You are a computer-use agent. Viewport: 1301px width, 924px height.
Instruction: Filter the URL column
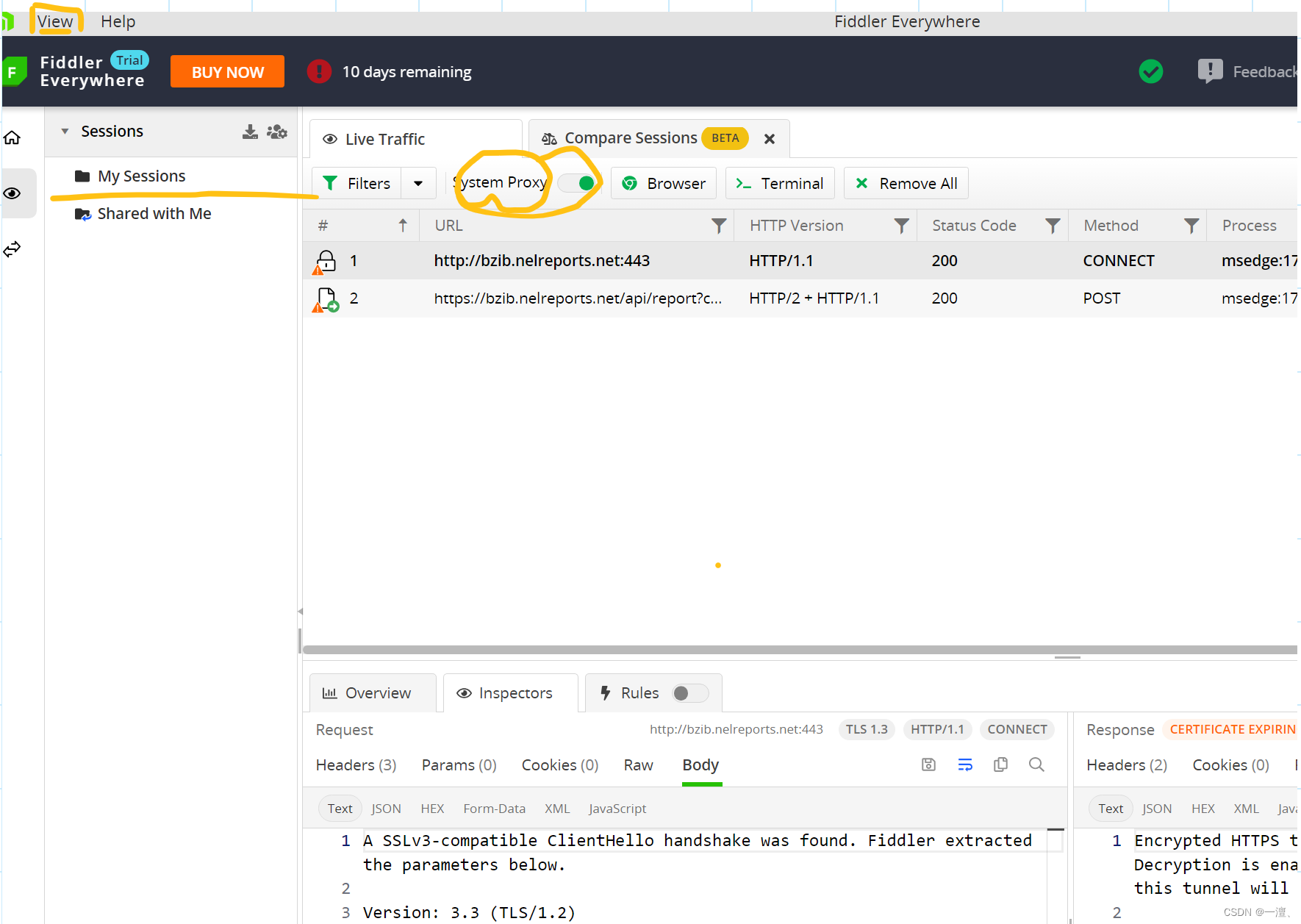pyautogui.click(x=719, y=226)
